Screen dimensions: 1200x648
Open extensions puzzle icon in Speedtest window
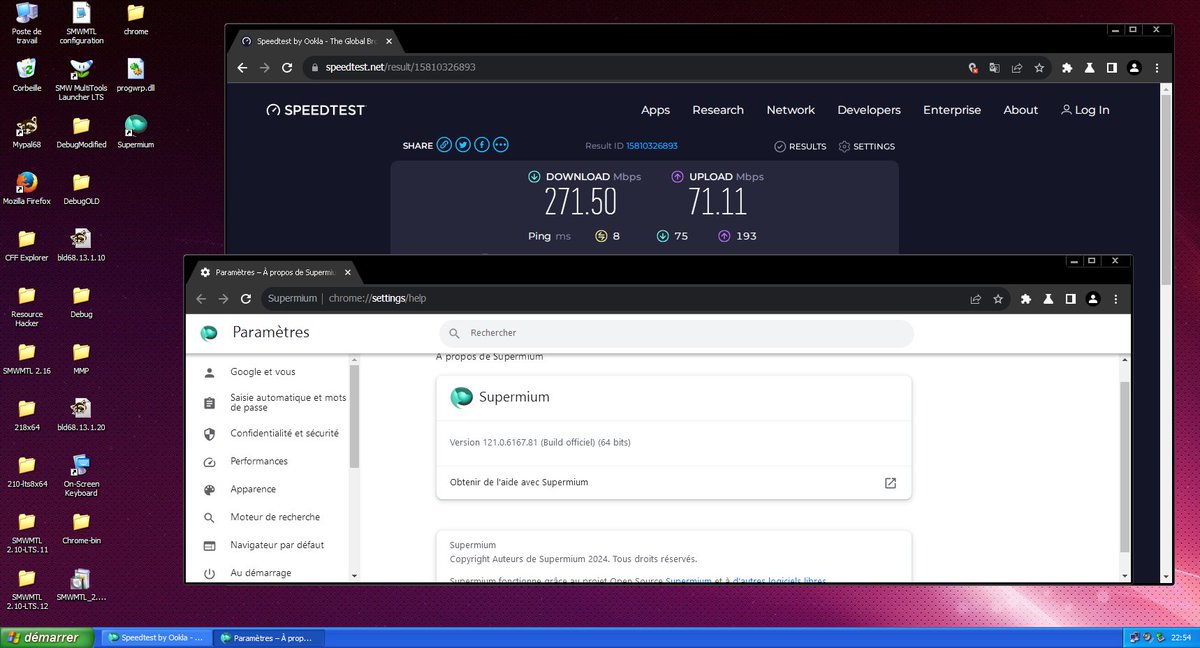tap(1067, 68)
